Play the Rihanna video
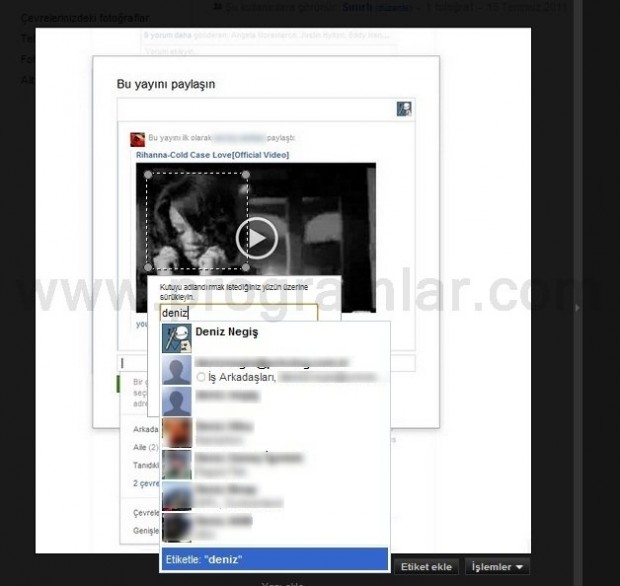The width and height of the screenshot is (620, 586). pos(257,238)
